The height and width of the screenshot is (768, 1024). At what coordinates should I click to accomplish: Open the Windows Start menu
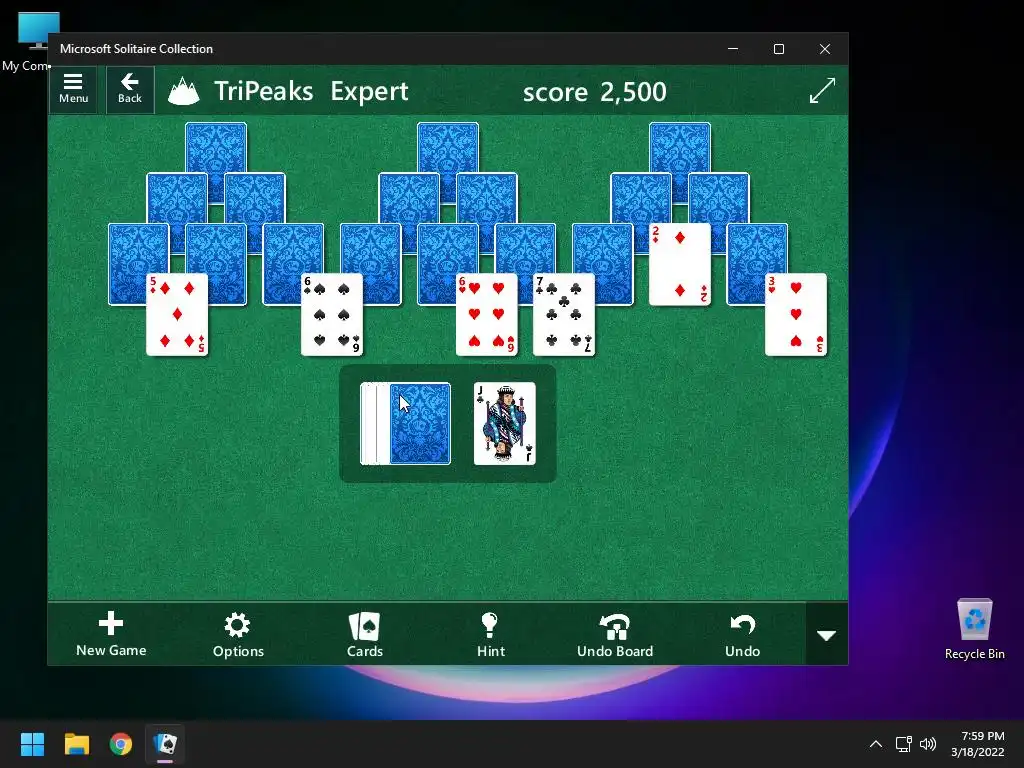(32, 744)
